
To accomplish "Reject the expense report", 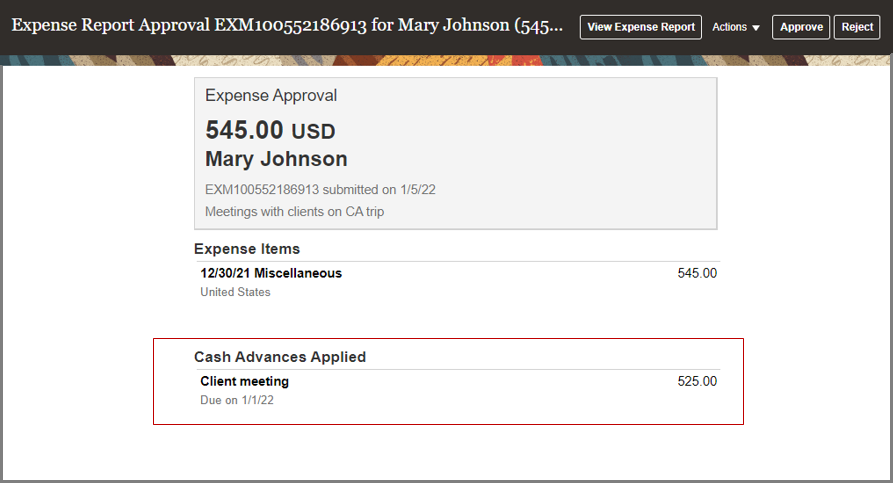I will coord(857,27).
